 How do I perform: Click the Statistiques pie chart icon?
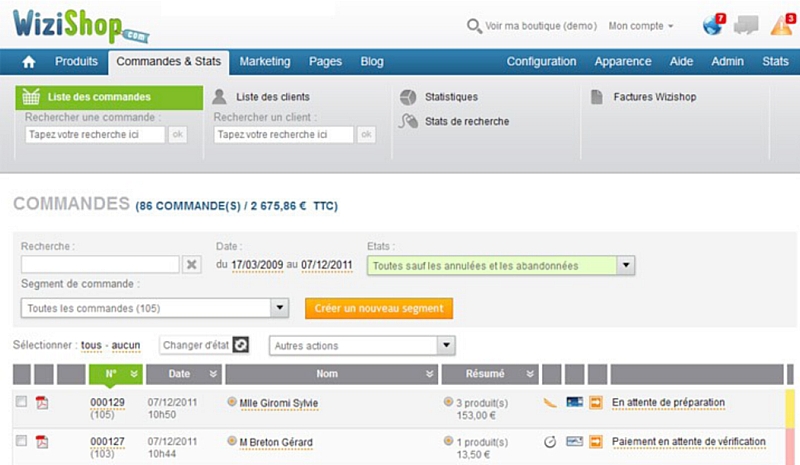(x=408, y=97)
